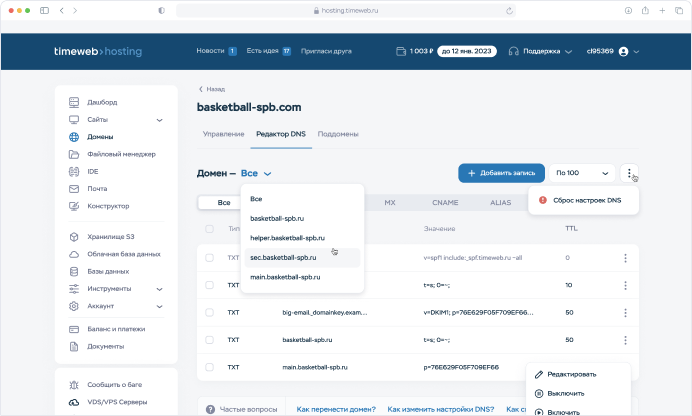Click the IDE icon in sidebar
692x416 pixels.
tap(74, 172)
